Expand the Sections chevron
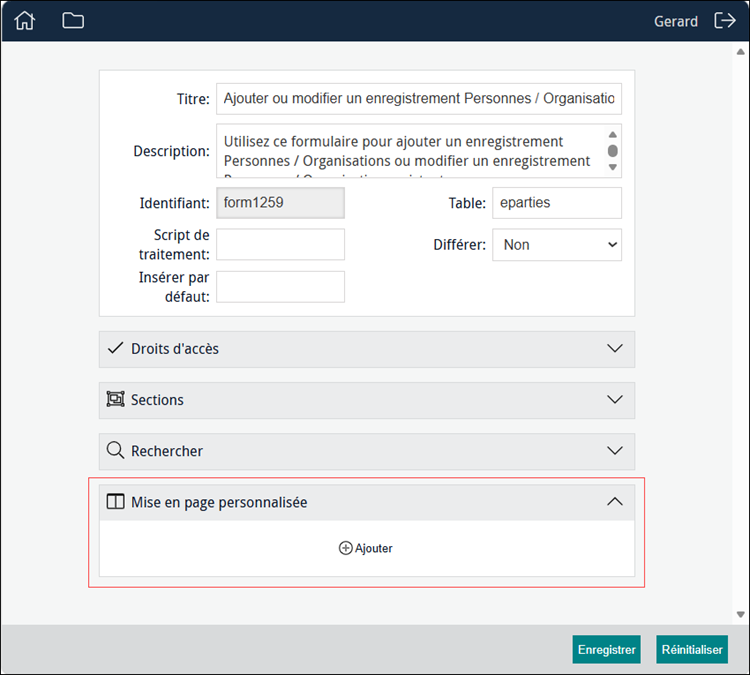This screenshot has width=750, height=675. [615, 399]
